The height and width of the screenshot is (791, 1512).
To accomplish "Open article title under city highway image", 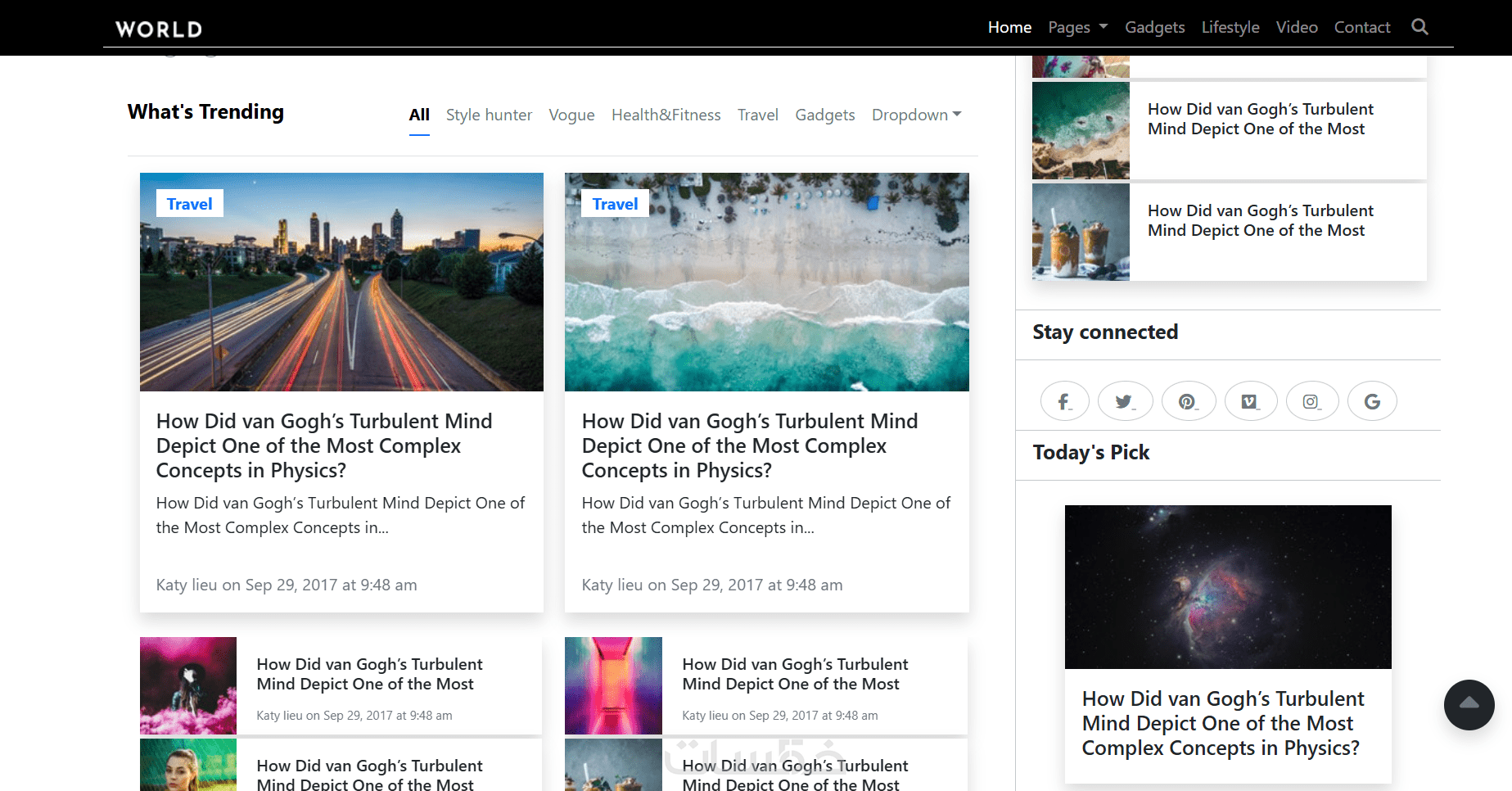I will point(324,445).
